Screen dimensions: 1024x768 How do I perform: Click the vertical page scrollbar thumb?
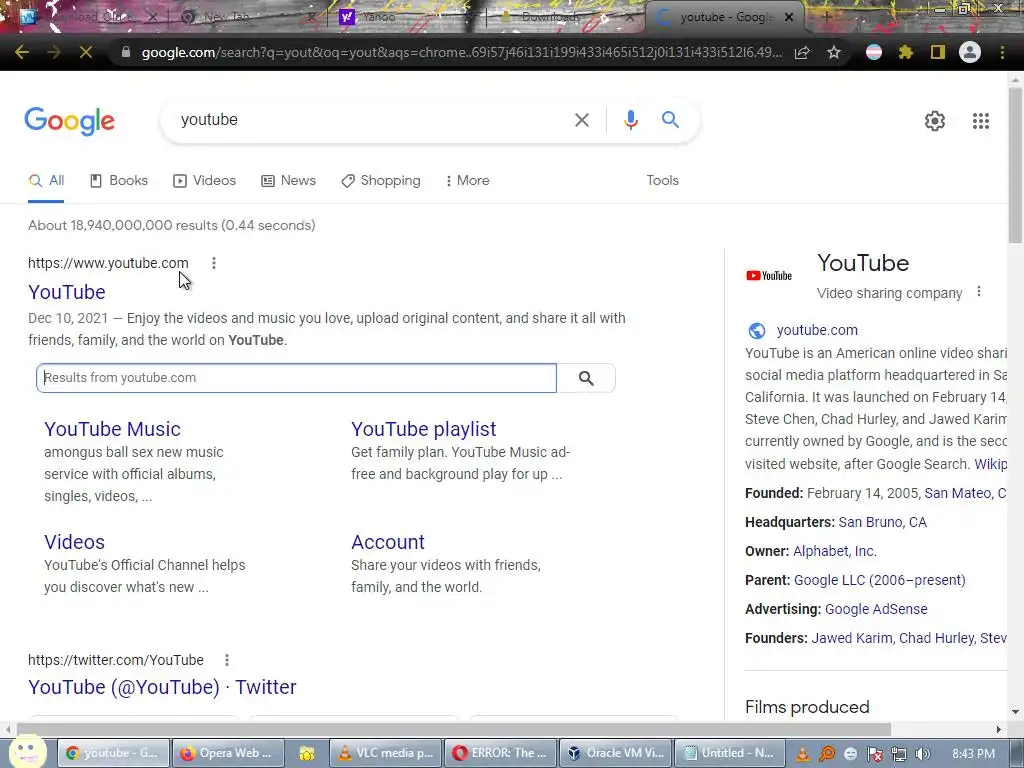(x=1015, y=165)
